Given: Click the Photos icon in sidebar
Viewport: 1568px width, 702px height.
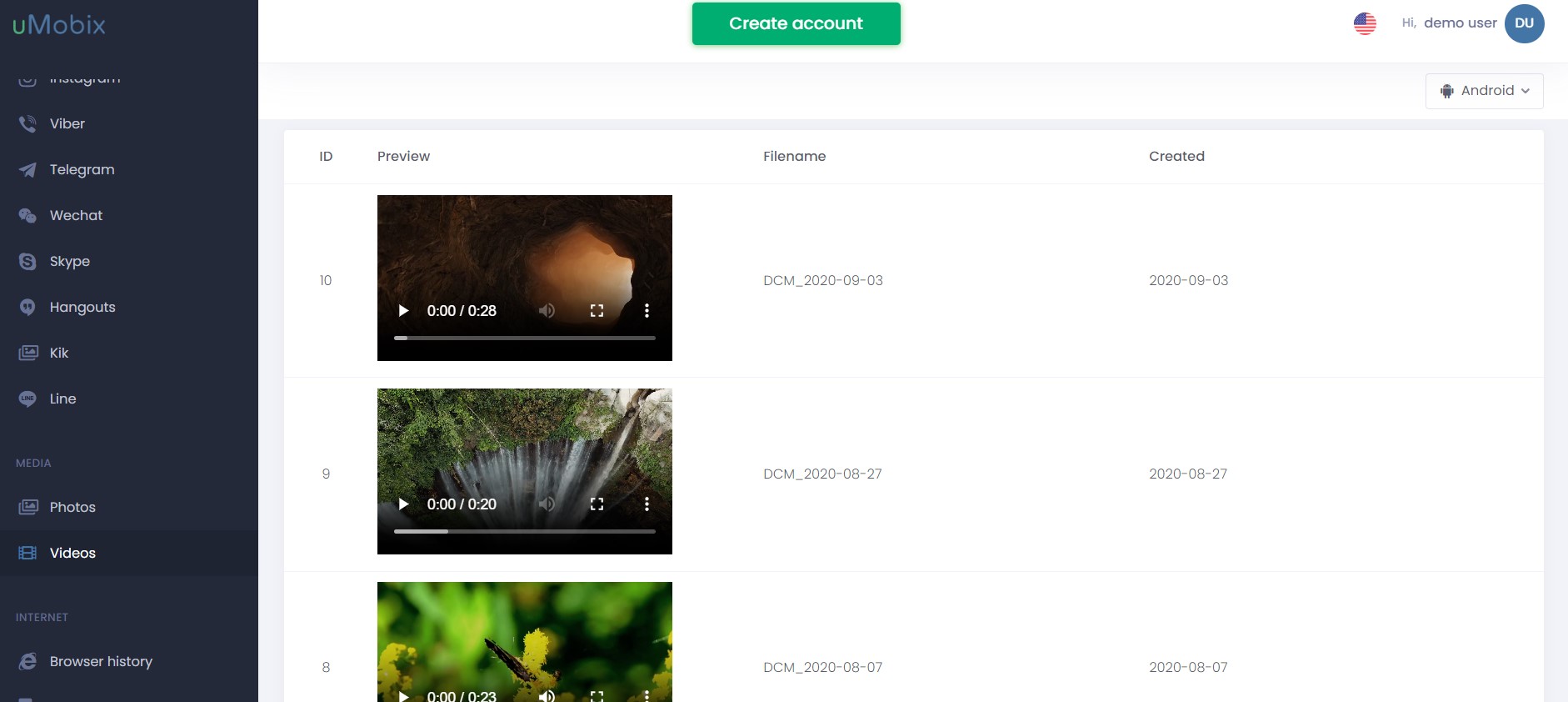Looking at the screenshot, I should pyautogui.click(x=27, y=507).
